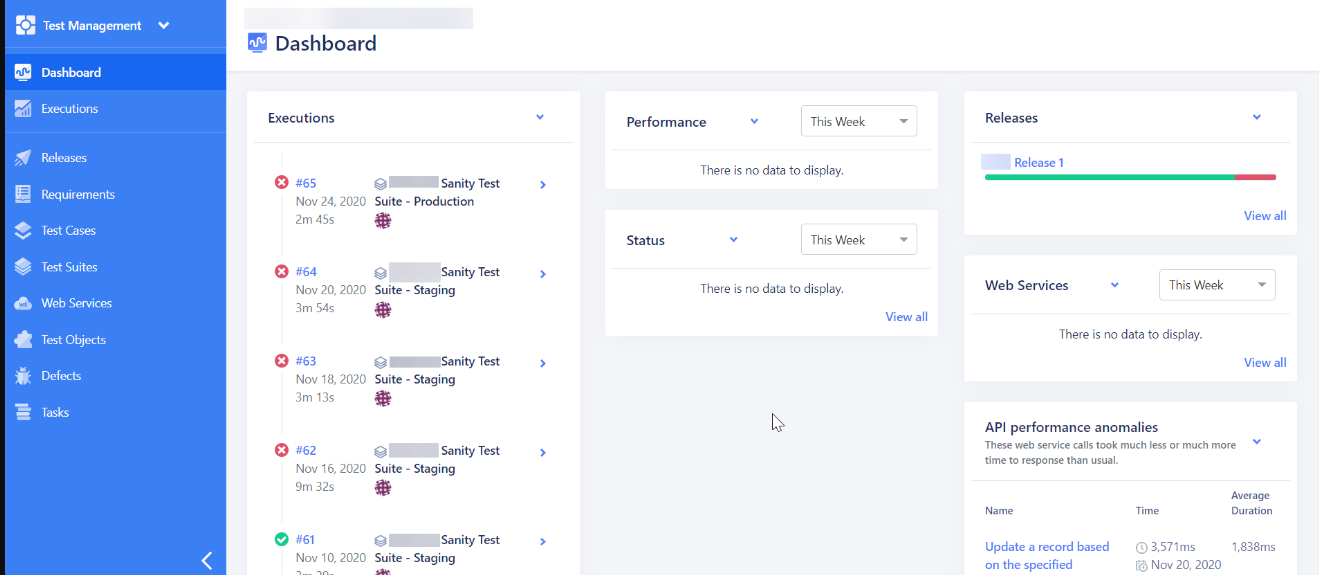
Task: Click the Web Services cloud icon
Action: click(23, 303)
